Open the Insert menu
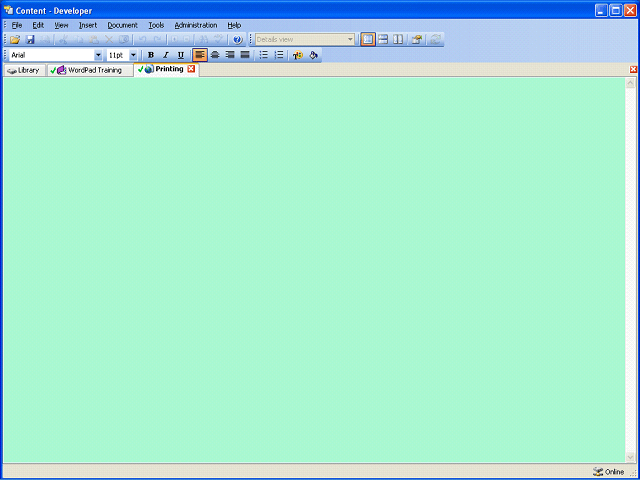Screen dimensions: 640x480 88,25
